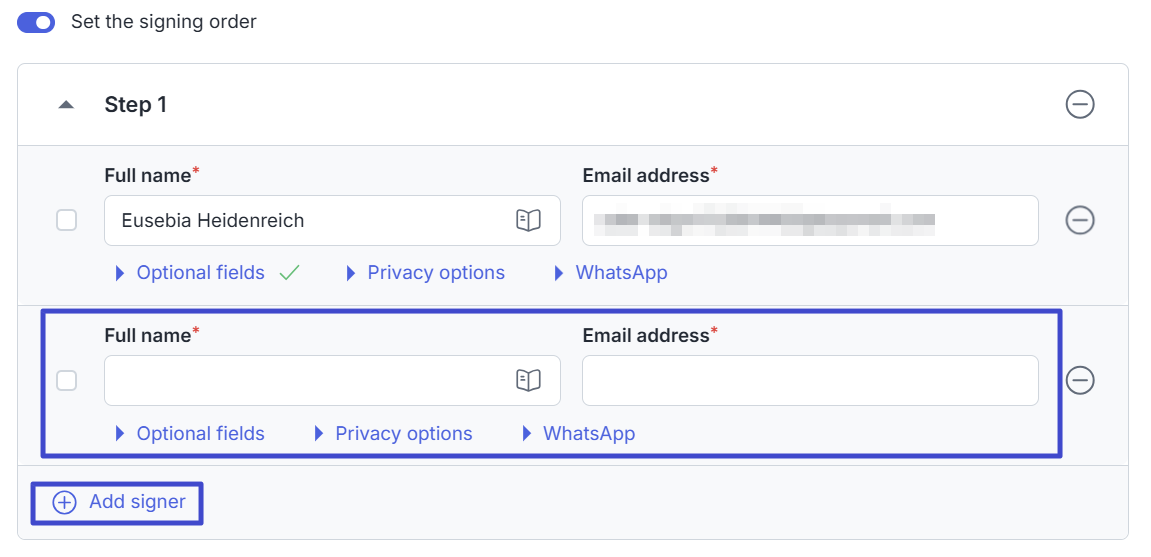Open address book in empty name field
The width and height of the screenshot is (1151, 557).
click(528, 380)
